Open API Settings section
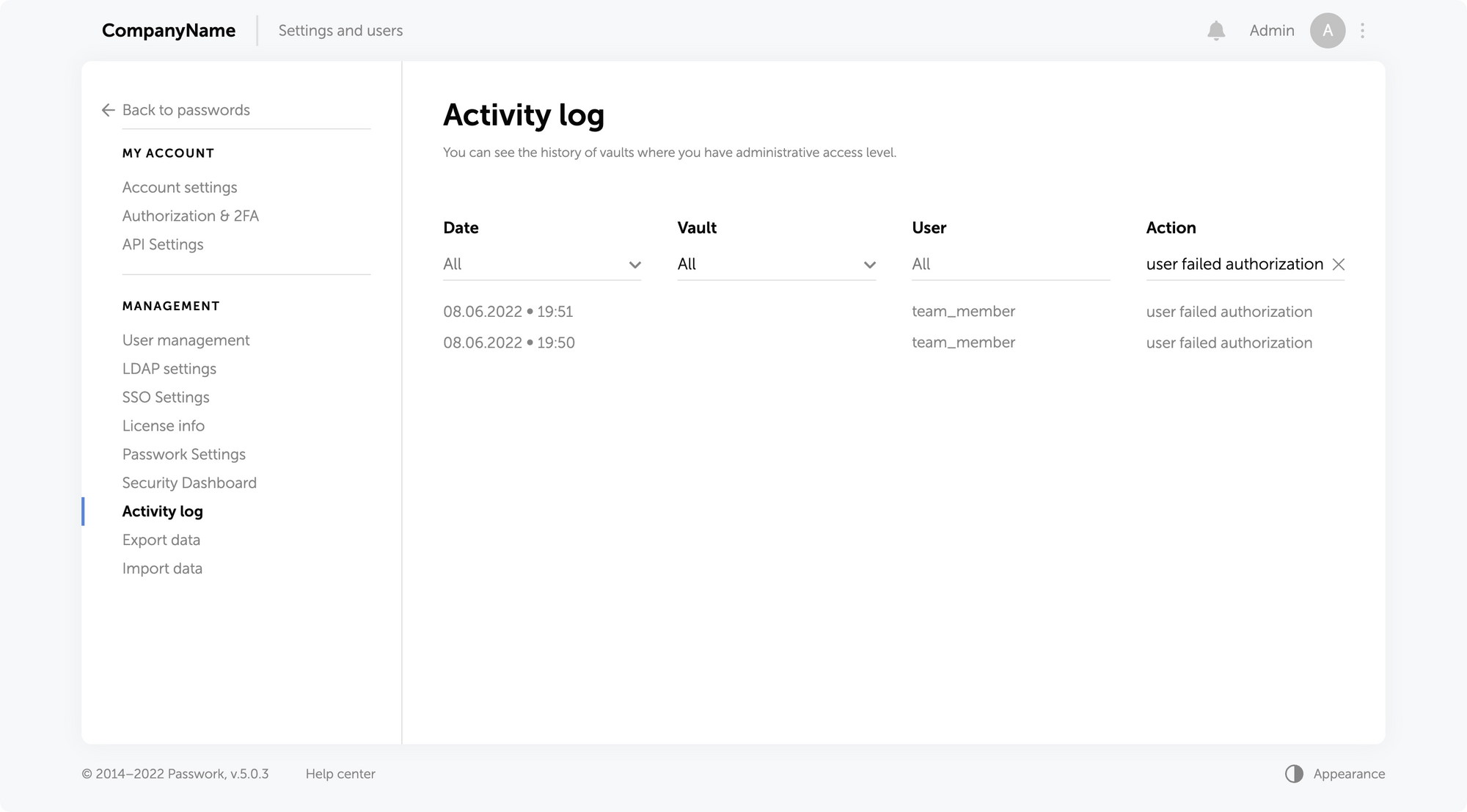The image size is (1467, 812). tap(163, 245)
